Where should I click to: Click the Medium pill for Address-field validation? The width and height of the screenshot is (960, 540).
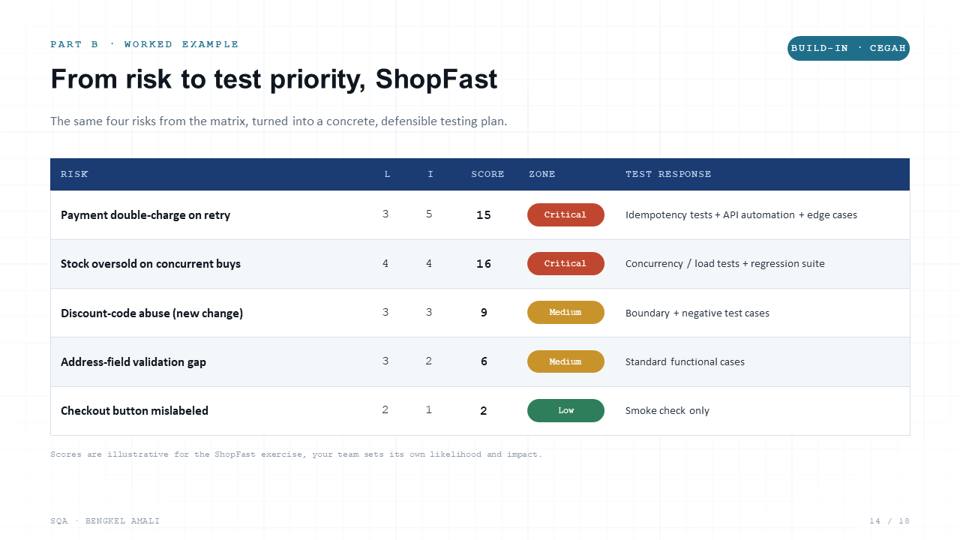(x=565, y=362)
